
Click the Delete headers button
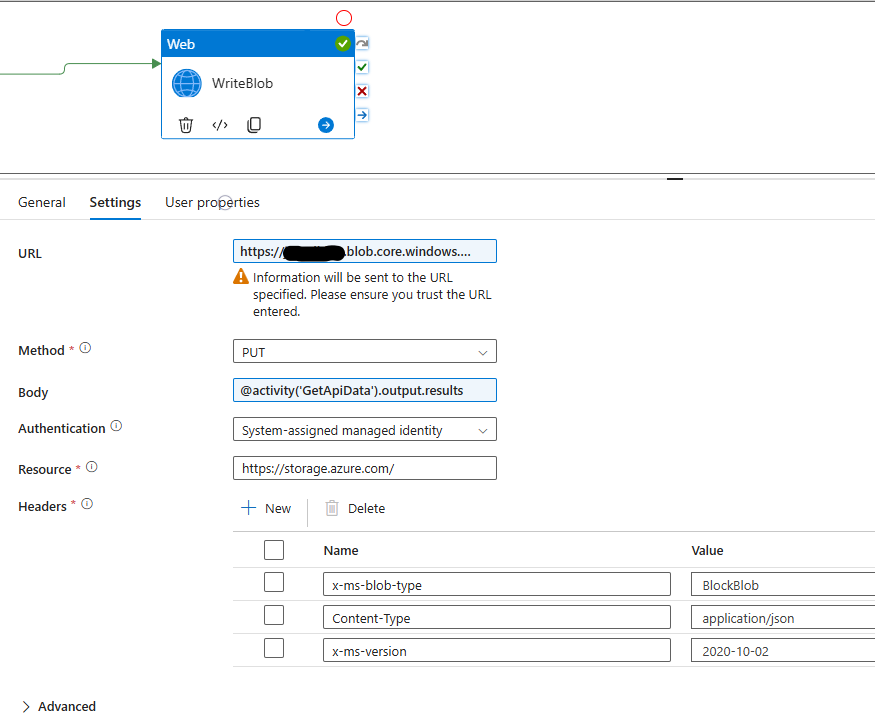coord(354,508)
